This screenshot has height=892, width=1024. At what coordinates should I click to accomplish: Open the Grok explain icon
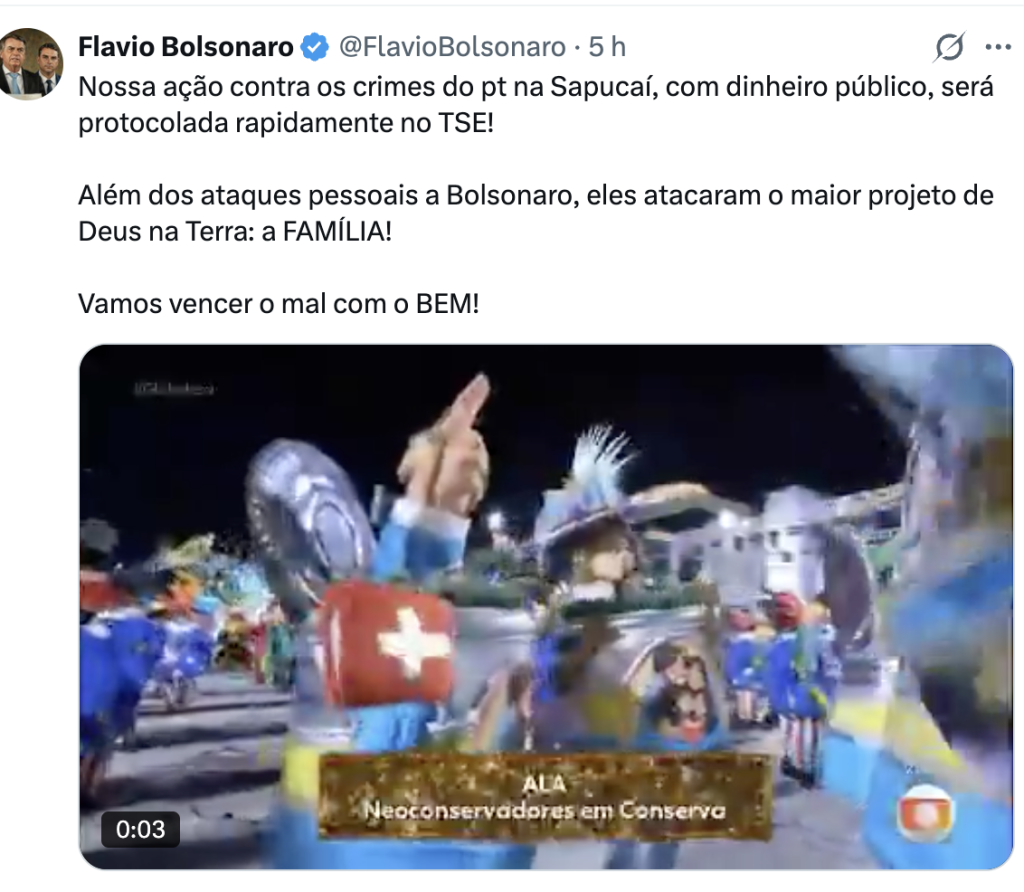[949, 47]
